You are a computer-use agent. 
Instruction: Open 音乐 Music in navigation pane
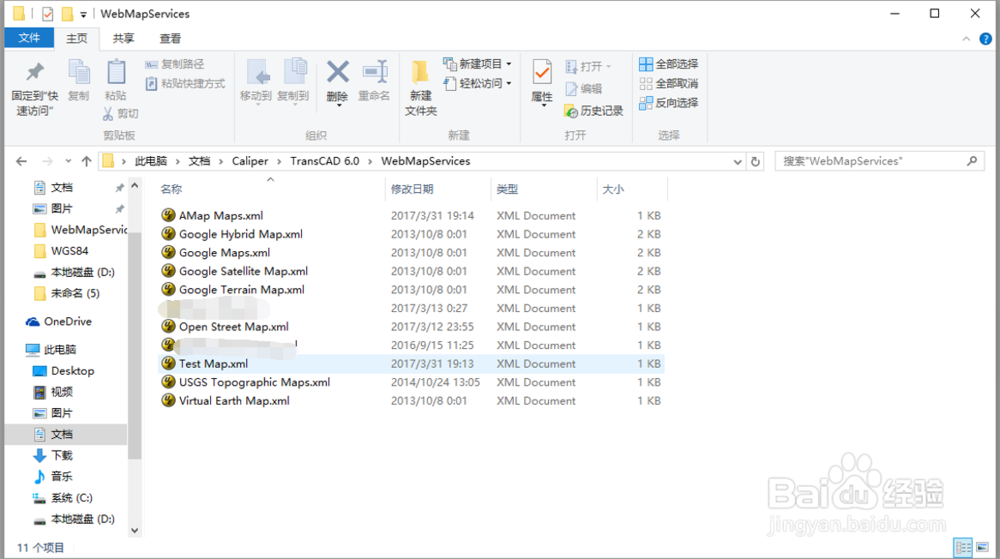click(61, 476)
